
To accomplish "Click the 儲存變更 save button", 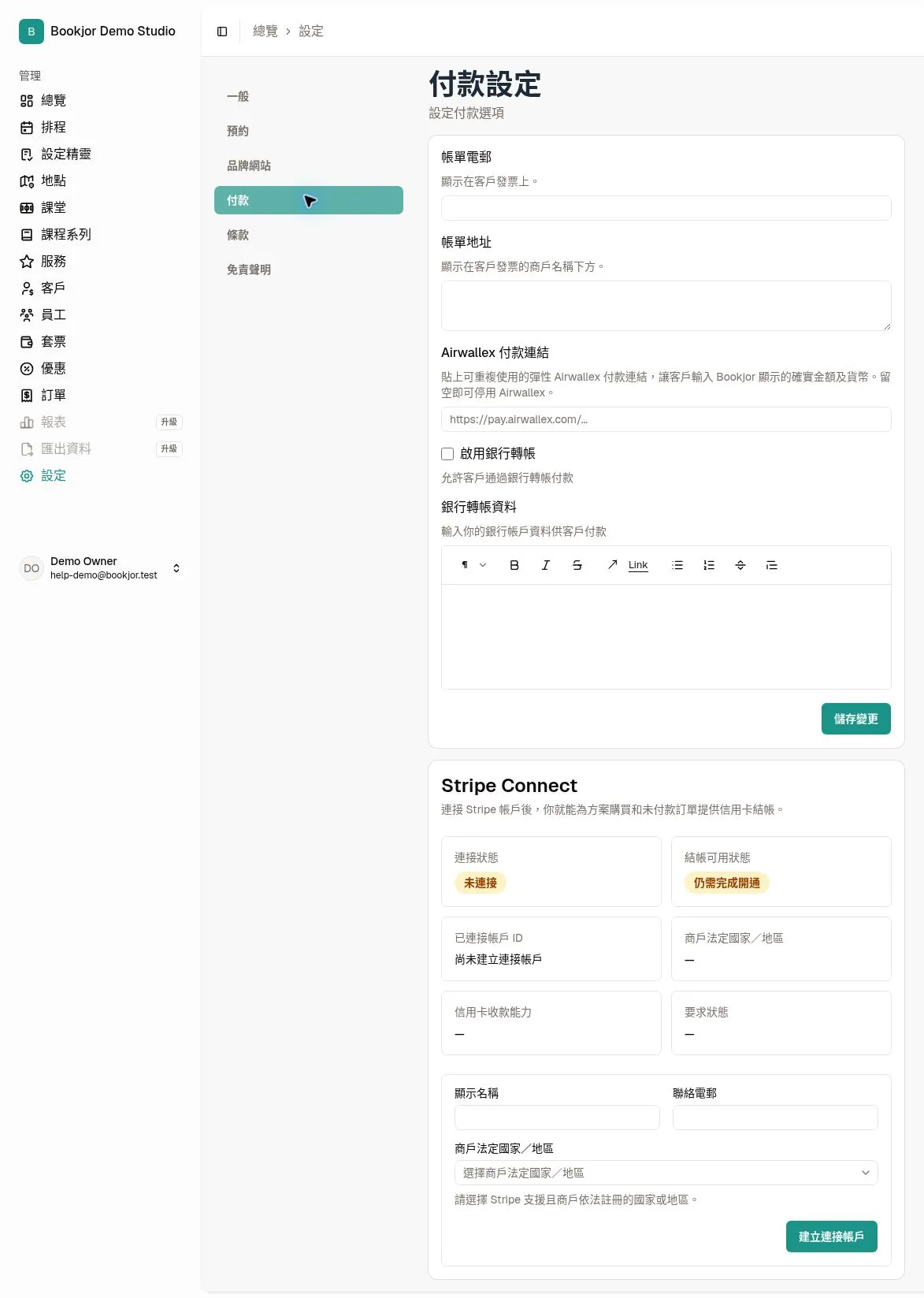I will [x=856, y=719].
